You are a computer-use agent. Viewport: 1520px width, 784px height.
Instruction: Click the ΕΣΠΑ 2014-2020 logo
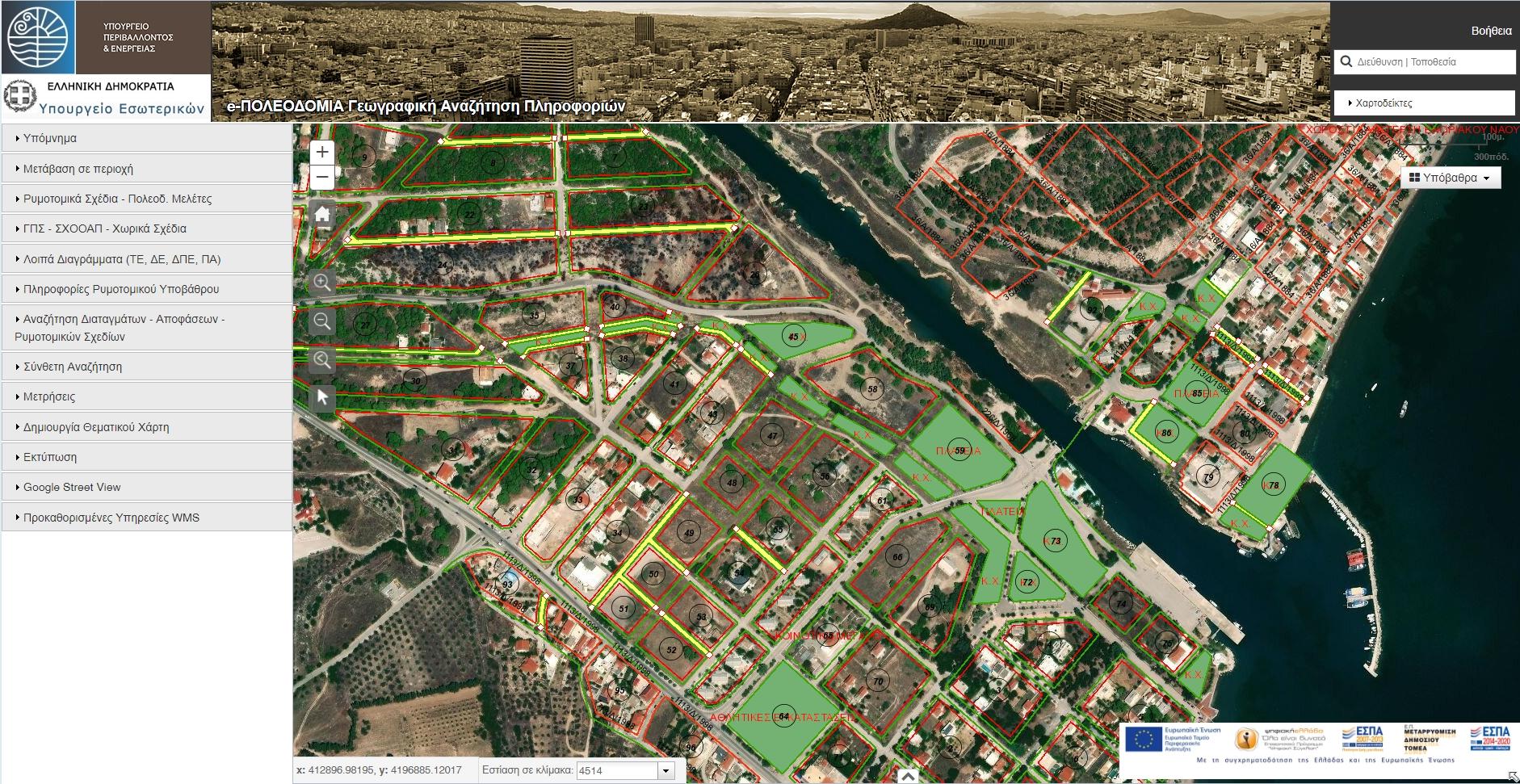1490,738
